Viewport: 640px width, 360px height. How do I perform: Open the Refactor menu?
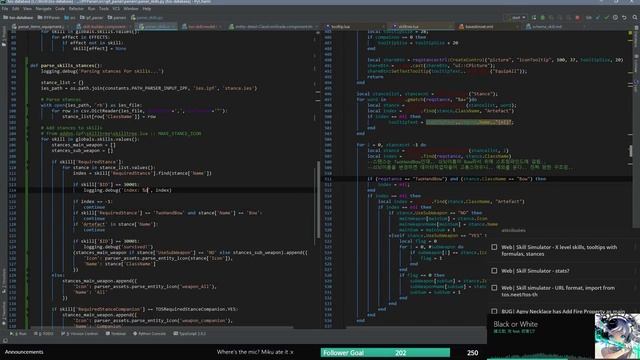point(76,9)
